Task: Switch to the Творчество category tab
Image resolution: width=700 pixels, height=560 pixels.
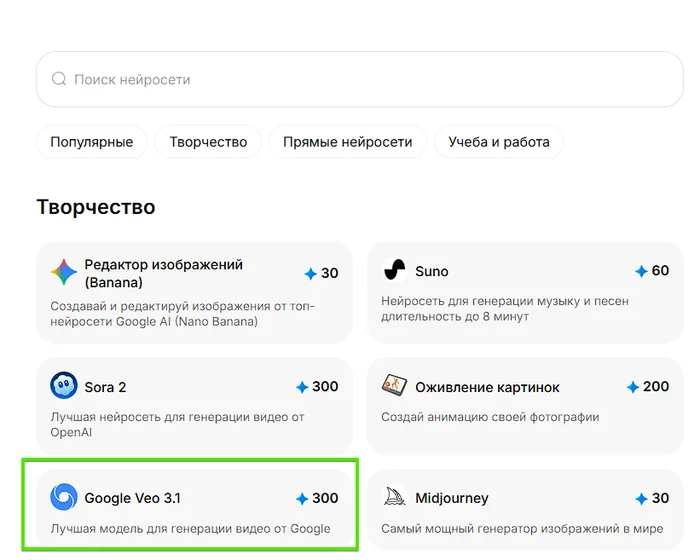Action: (208, 142)
